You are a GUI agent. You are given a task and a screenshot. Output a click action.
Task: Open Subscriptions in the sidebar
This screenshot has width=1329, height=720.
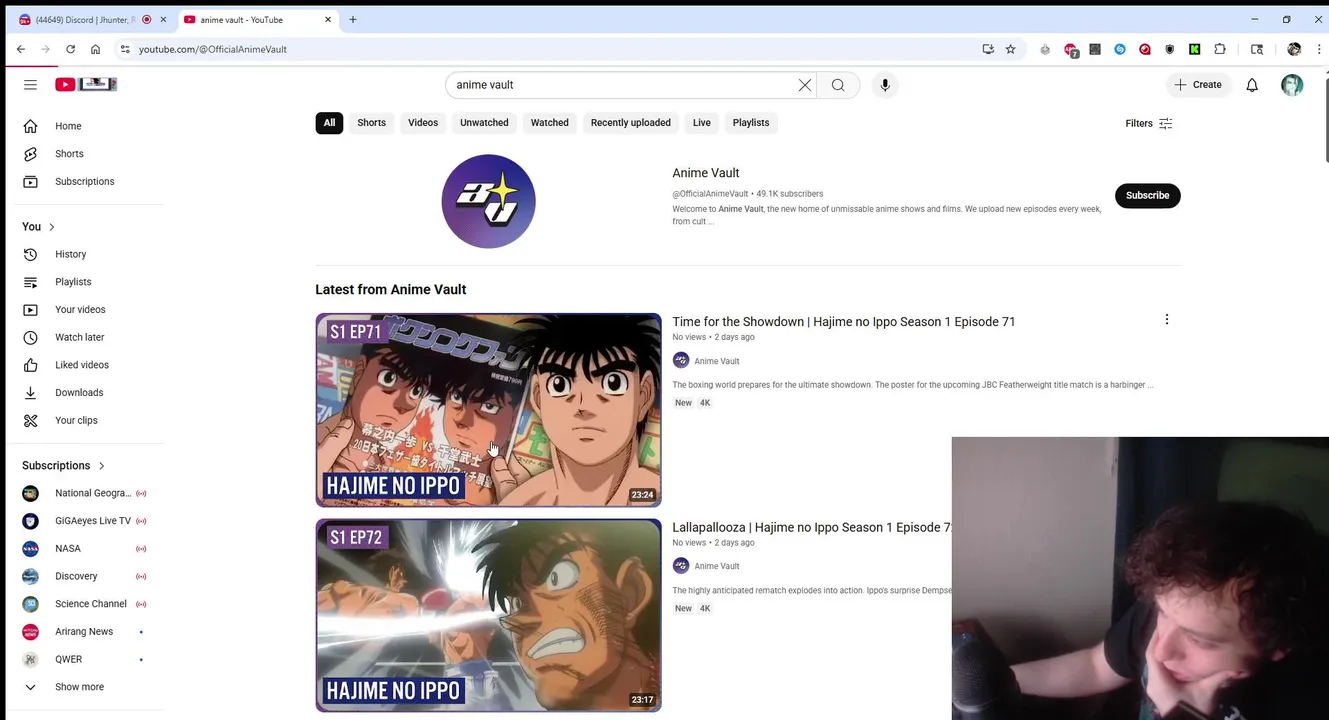pos(86,182)
